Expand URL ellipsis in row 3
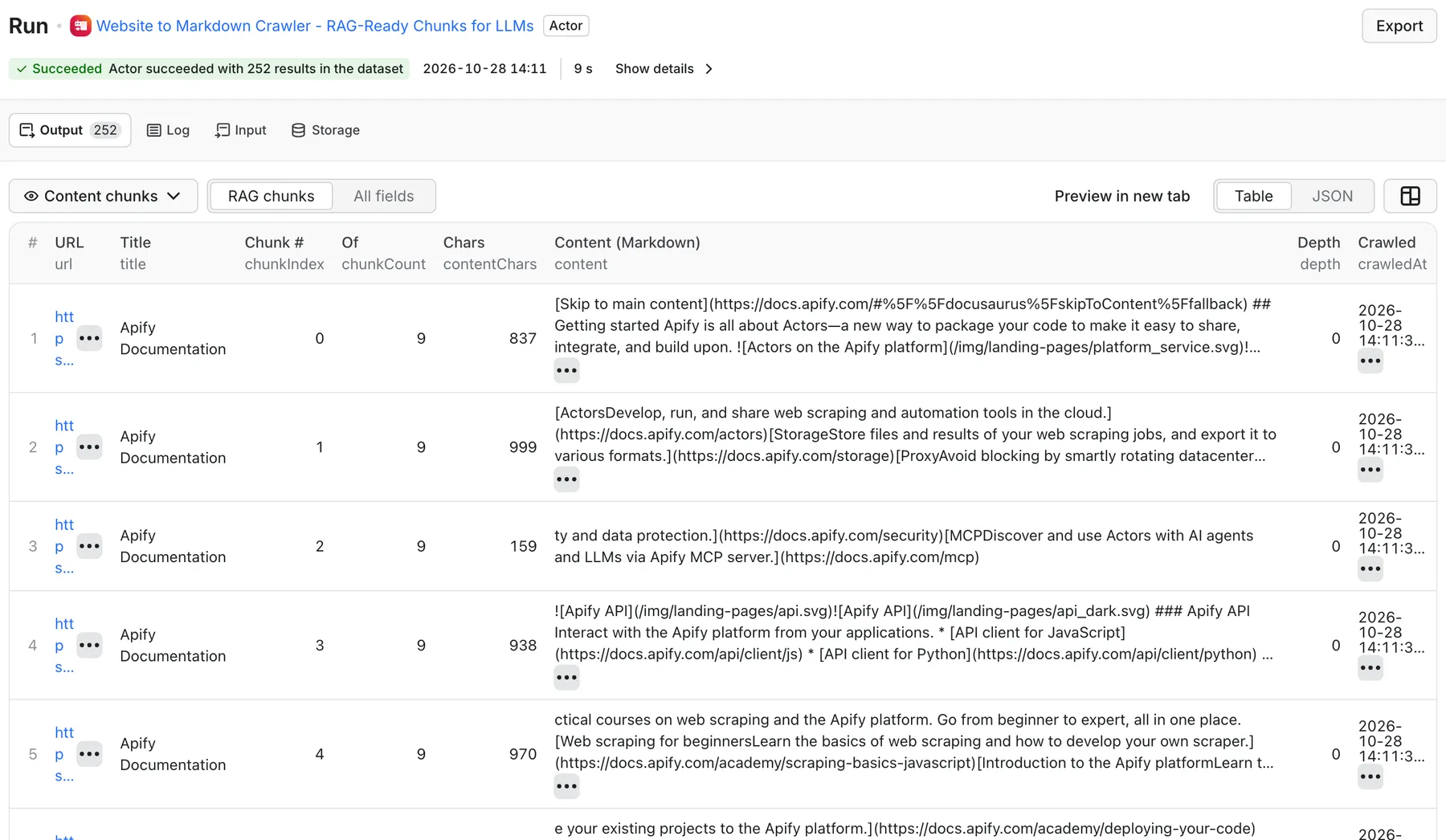Screen dimensions: 1446x840 [x=89, y=546]
